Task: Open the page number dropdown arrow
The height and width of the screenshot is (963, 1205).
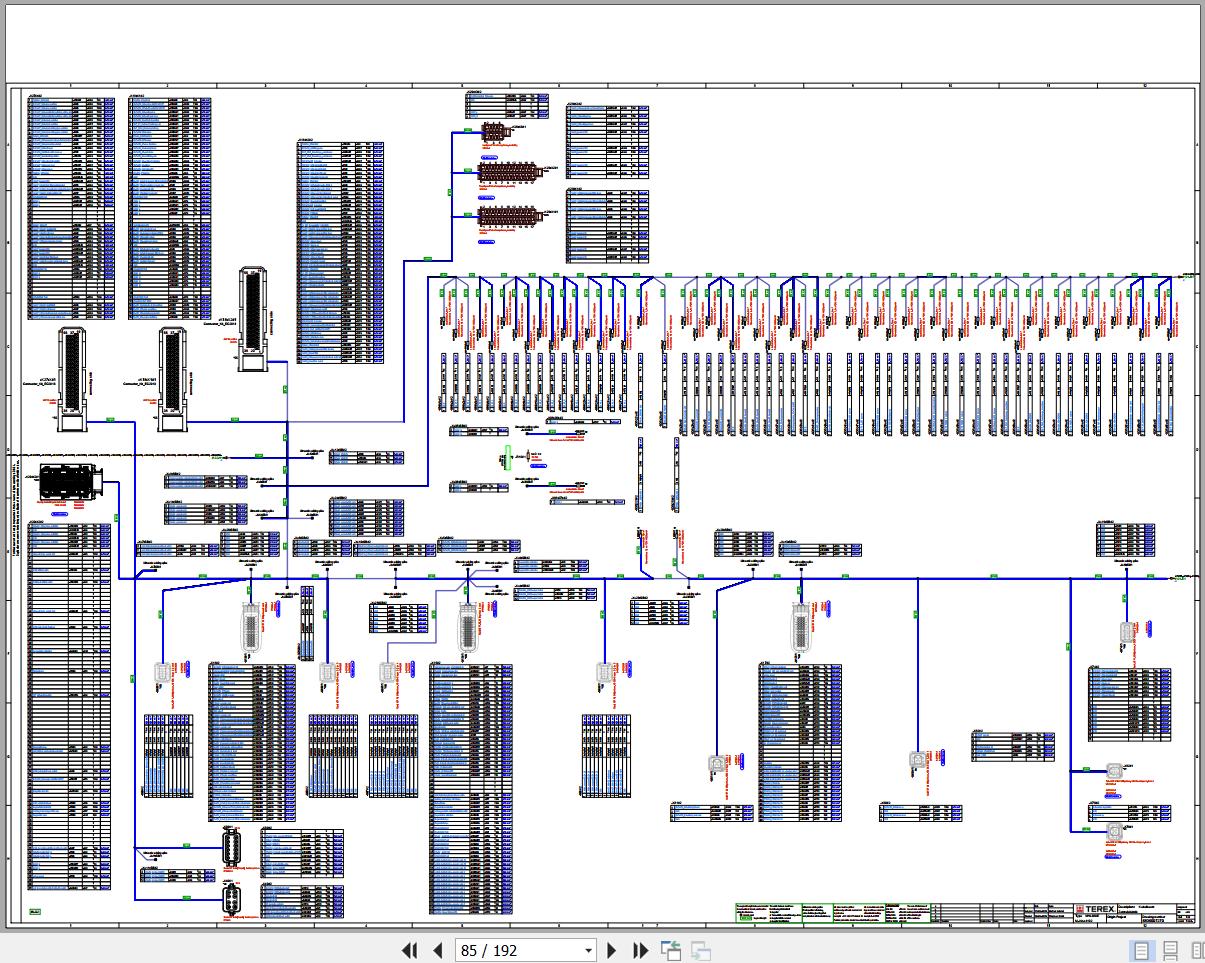Action: [588, 951]
